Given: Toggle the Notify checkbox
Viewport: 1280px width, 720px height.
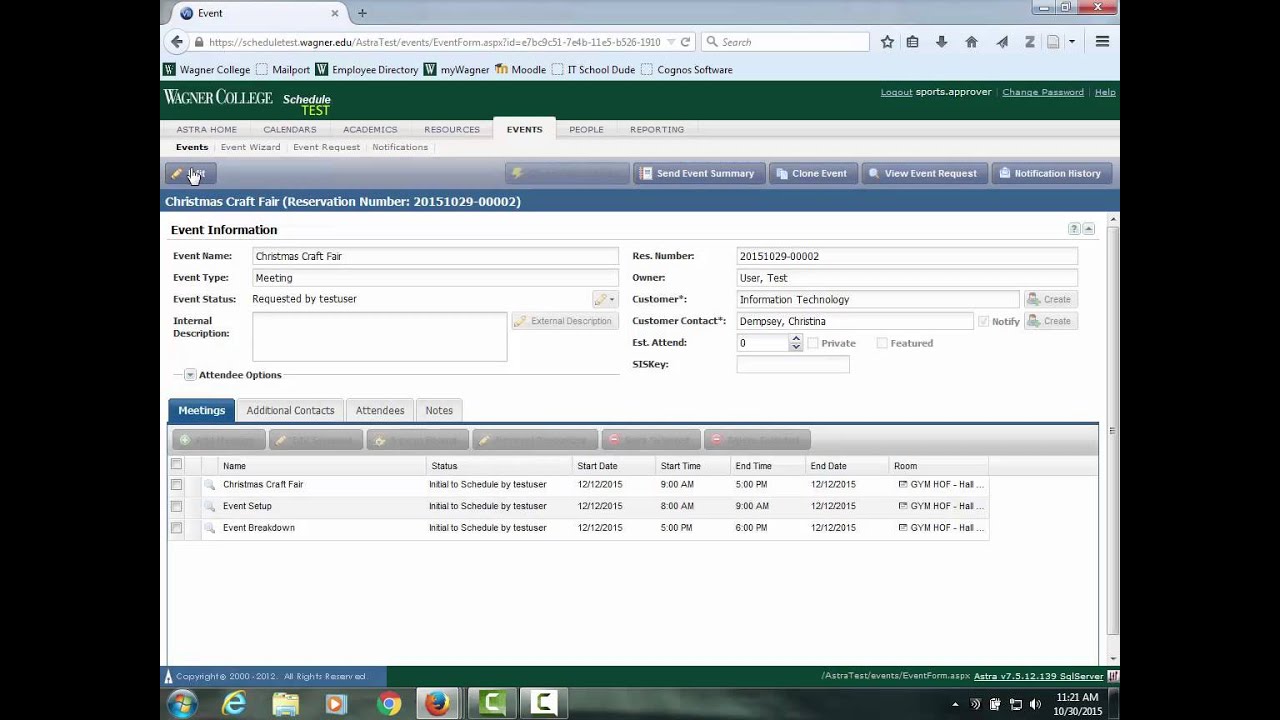Looking at the screenshot, I should pyautogui.click(x=983, y=321).
